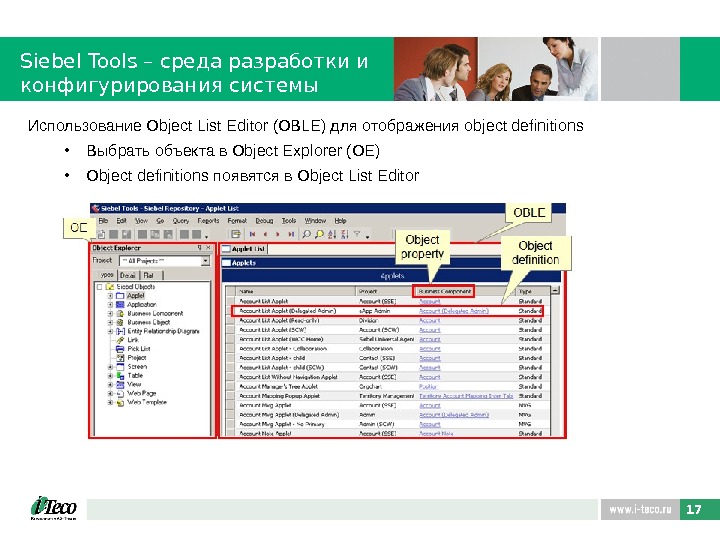
Task: Click Entity Relationship Diagram icon
Action: tap(120, 331)
